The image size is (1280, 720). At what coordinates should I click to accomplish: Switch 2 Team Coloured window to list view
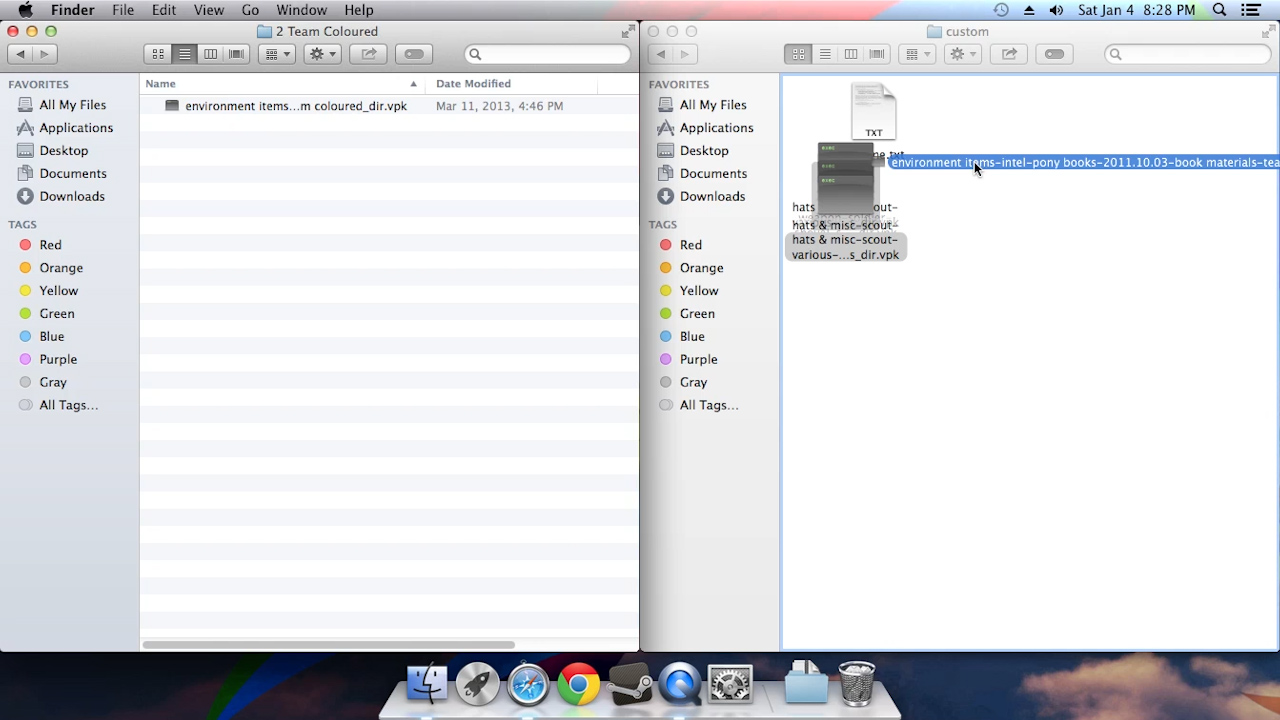[184, 54]
